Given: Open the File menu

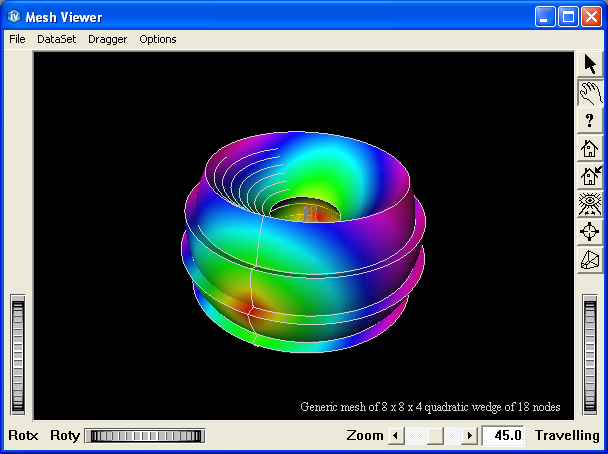Looking at the screenshot, I should [x=17, y=39].
